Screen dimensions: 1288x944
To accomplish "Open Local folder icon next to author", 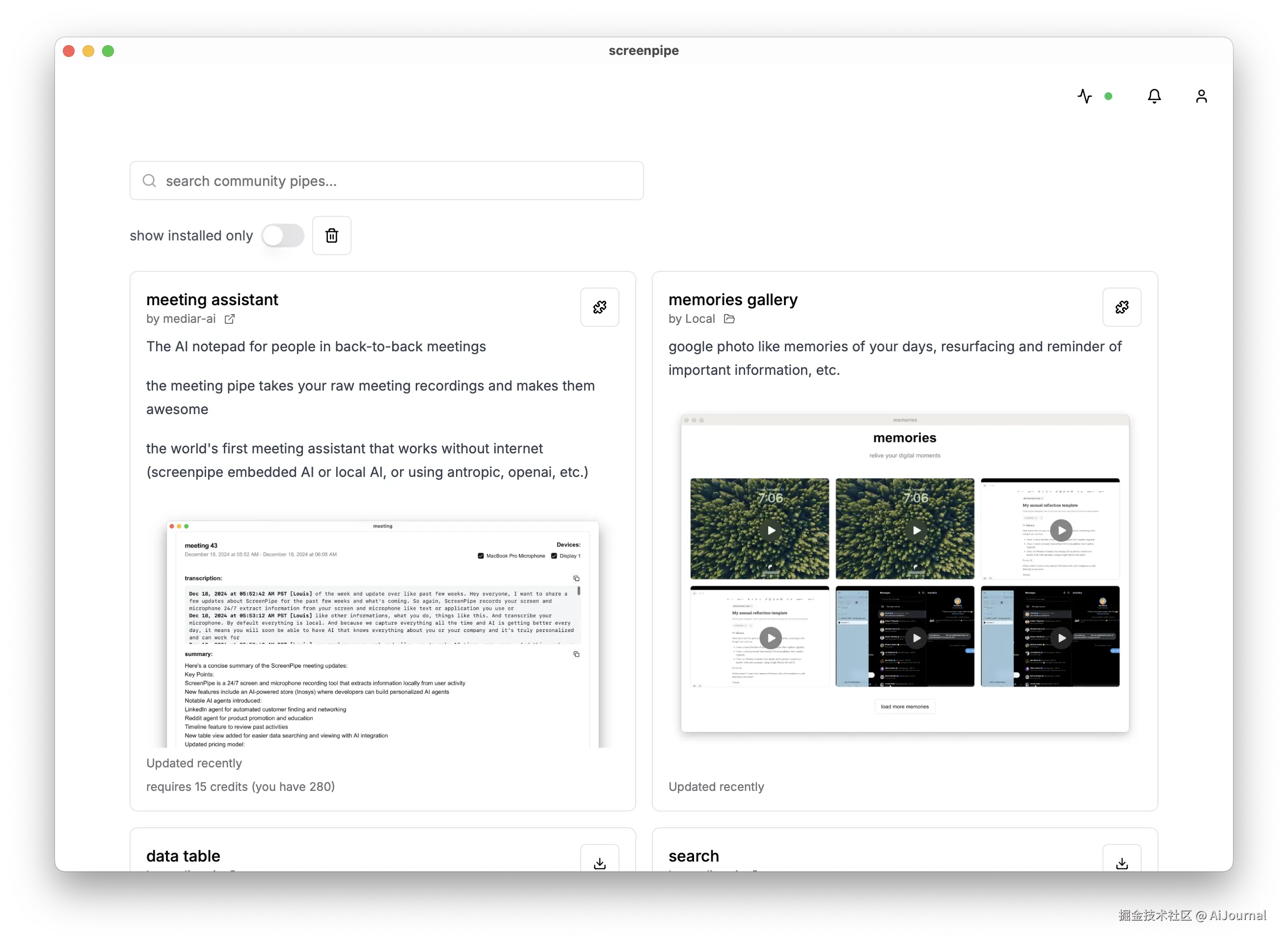I will [x=729, y=319].
